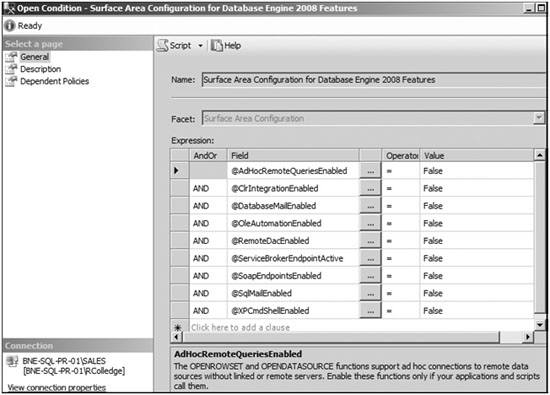Open ellipsis editor for @OleAutomationEnabled

click(x=370, y=224)
